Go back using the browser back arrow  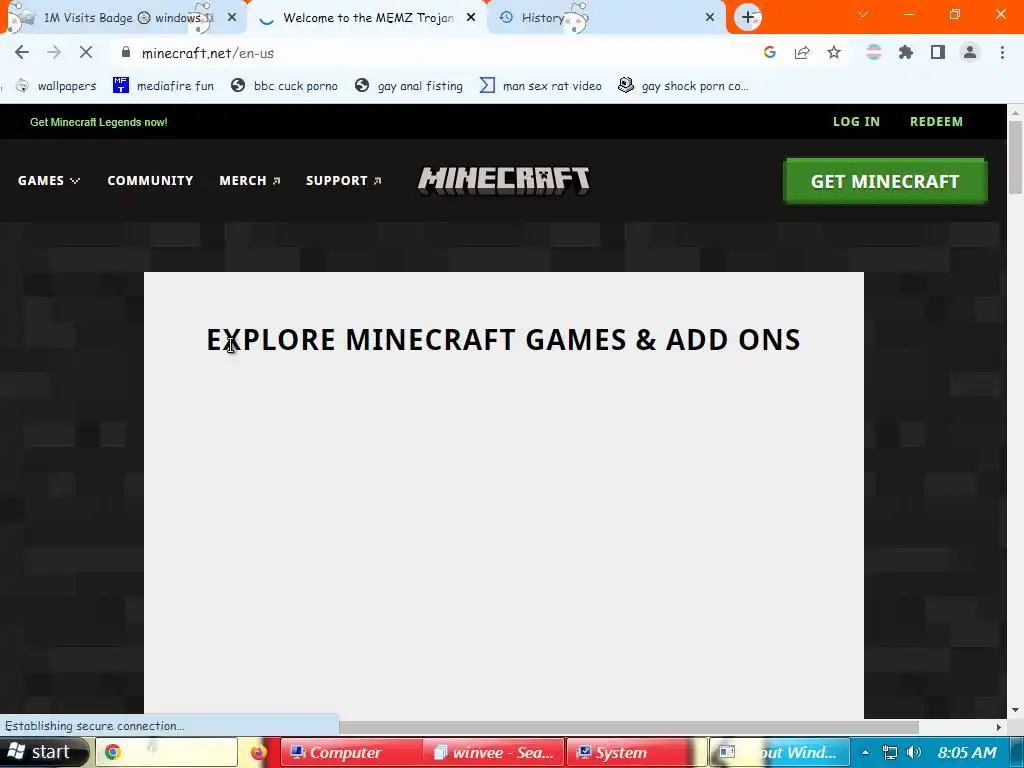[x=22, y=53]
